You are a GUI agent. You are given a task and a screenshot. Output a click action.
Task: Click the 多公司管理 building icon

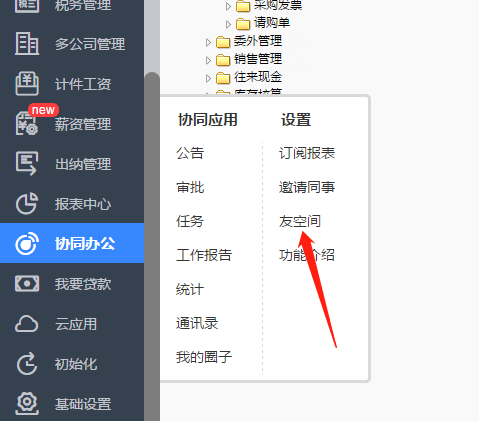coord(27,44)
